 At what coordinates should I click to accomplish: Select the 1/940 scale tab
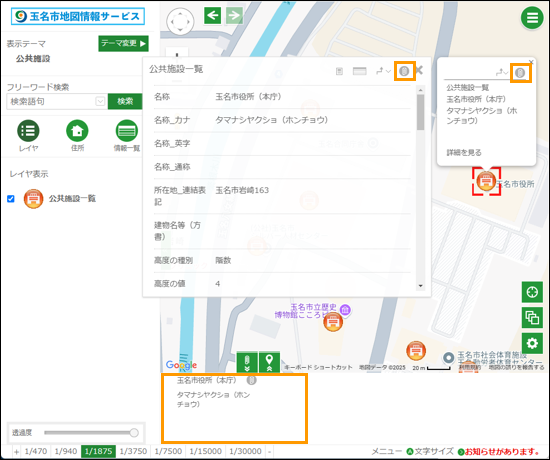[66, 451]
